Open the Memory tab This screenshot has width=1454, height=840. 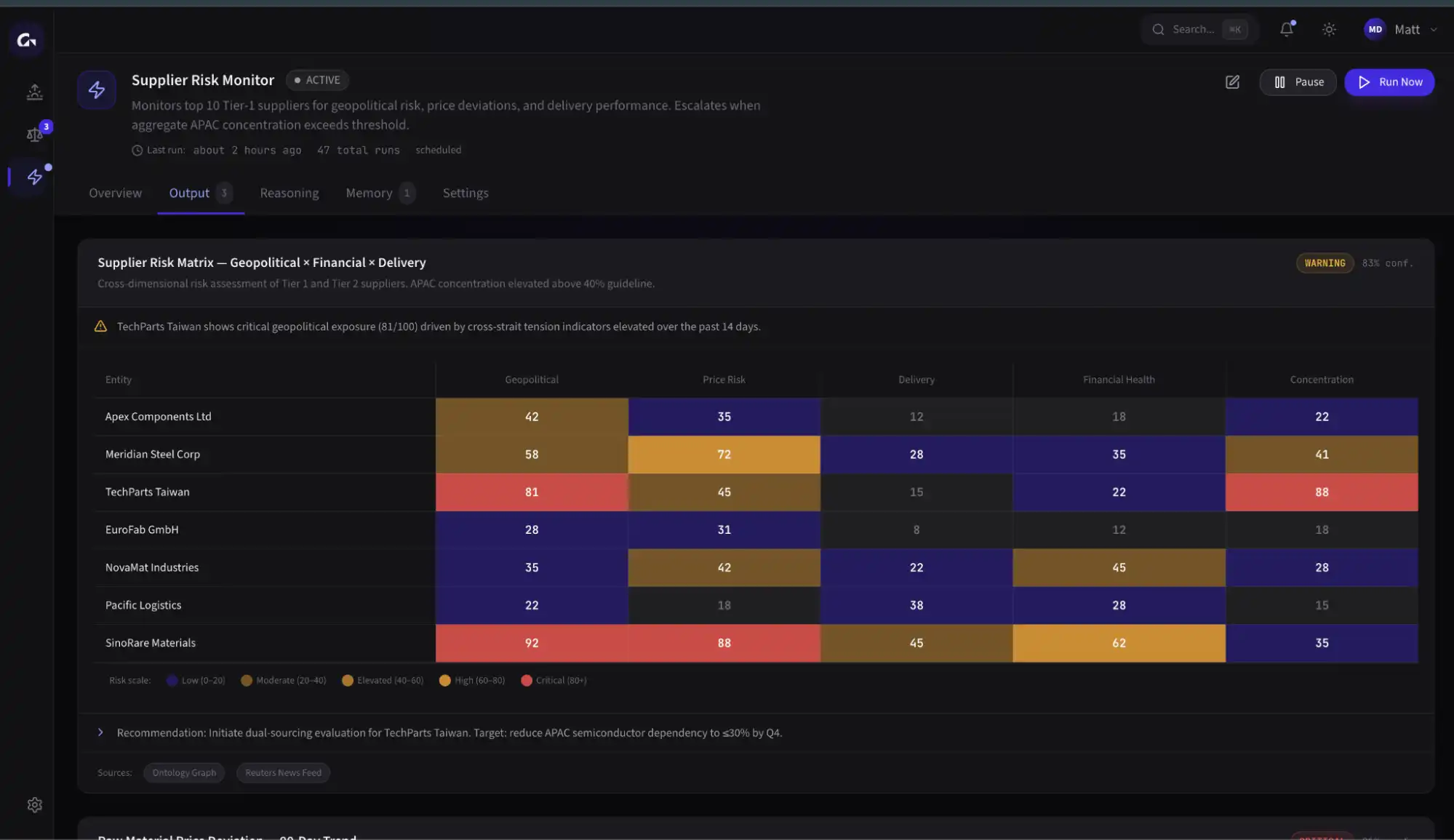[x=369, y=193]
